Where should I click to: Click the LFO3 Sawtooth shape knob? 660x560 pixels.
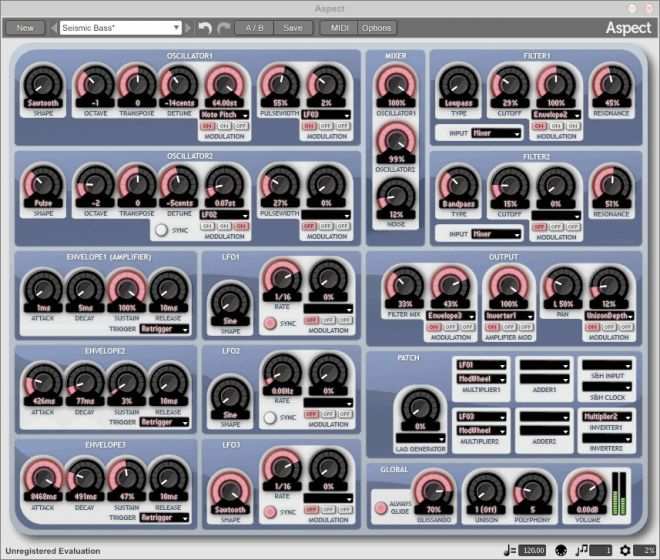click(x=230, y=490)
